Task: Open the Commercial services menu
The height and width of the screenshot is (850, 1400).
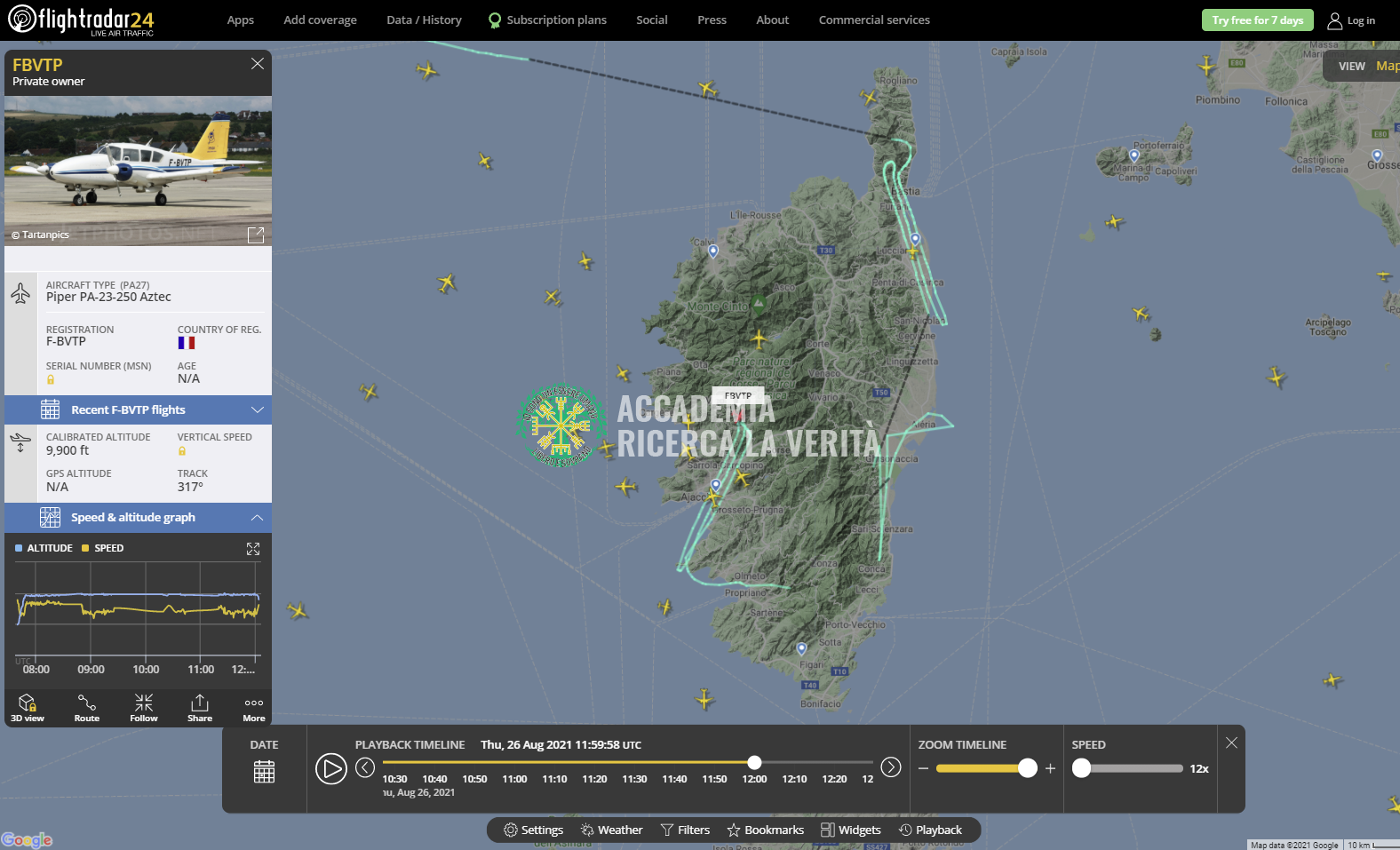Action: click(874, 20)
